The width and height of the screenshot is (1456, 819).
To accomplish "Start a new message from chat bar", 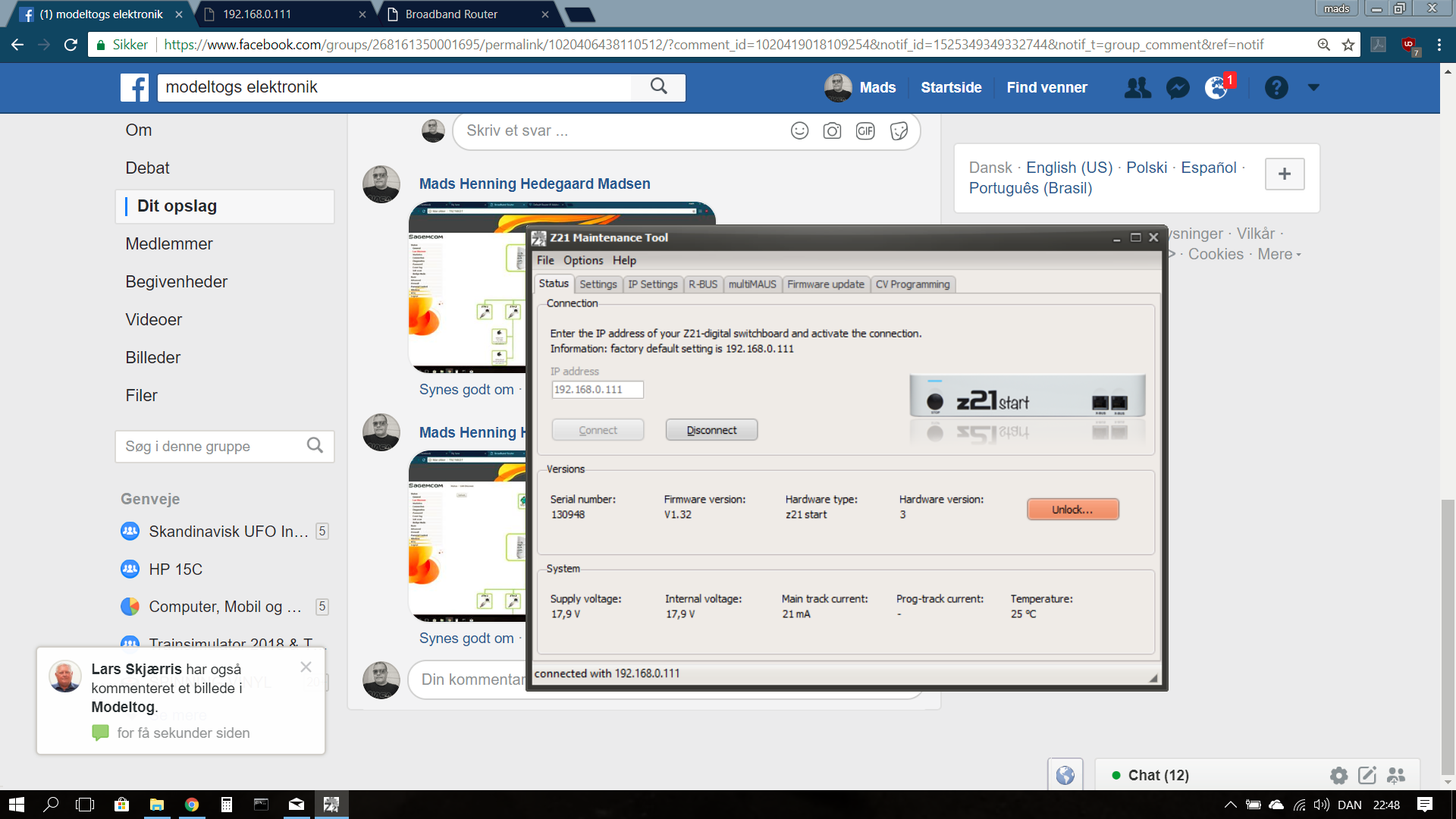I will coord(1367,775).
